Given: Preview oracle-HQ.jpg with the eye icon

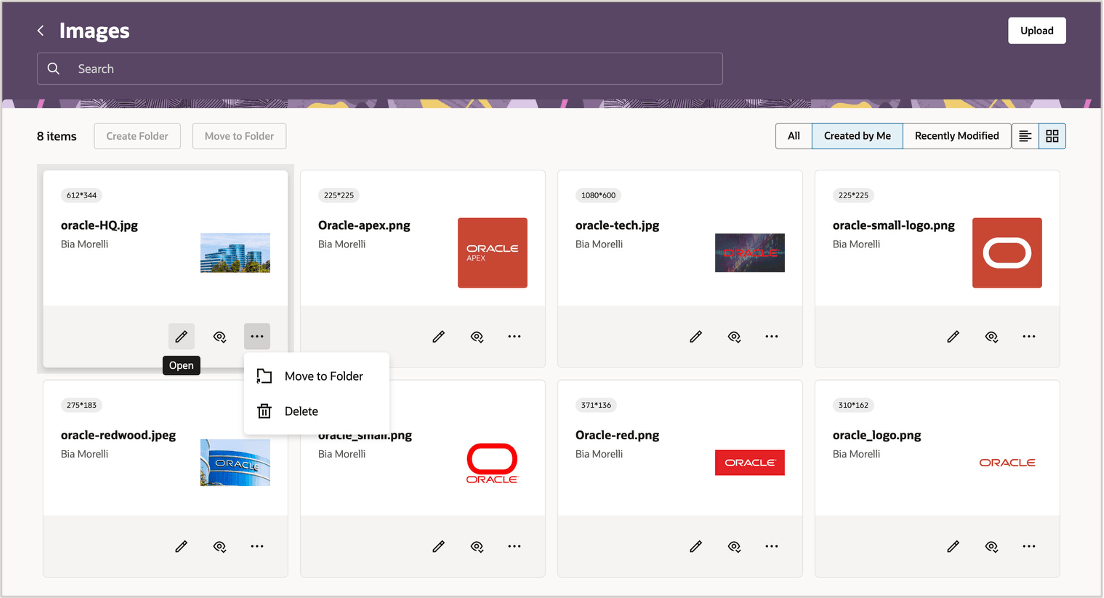Looking at the screenshot, I should [x=220, y=337].
